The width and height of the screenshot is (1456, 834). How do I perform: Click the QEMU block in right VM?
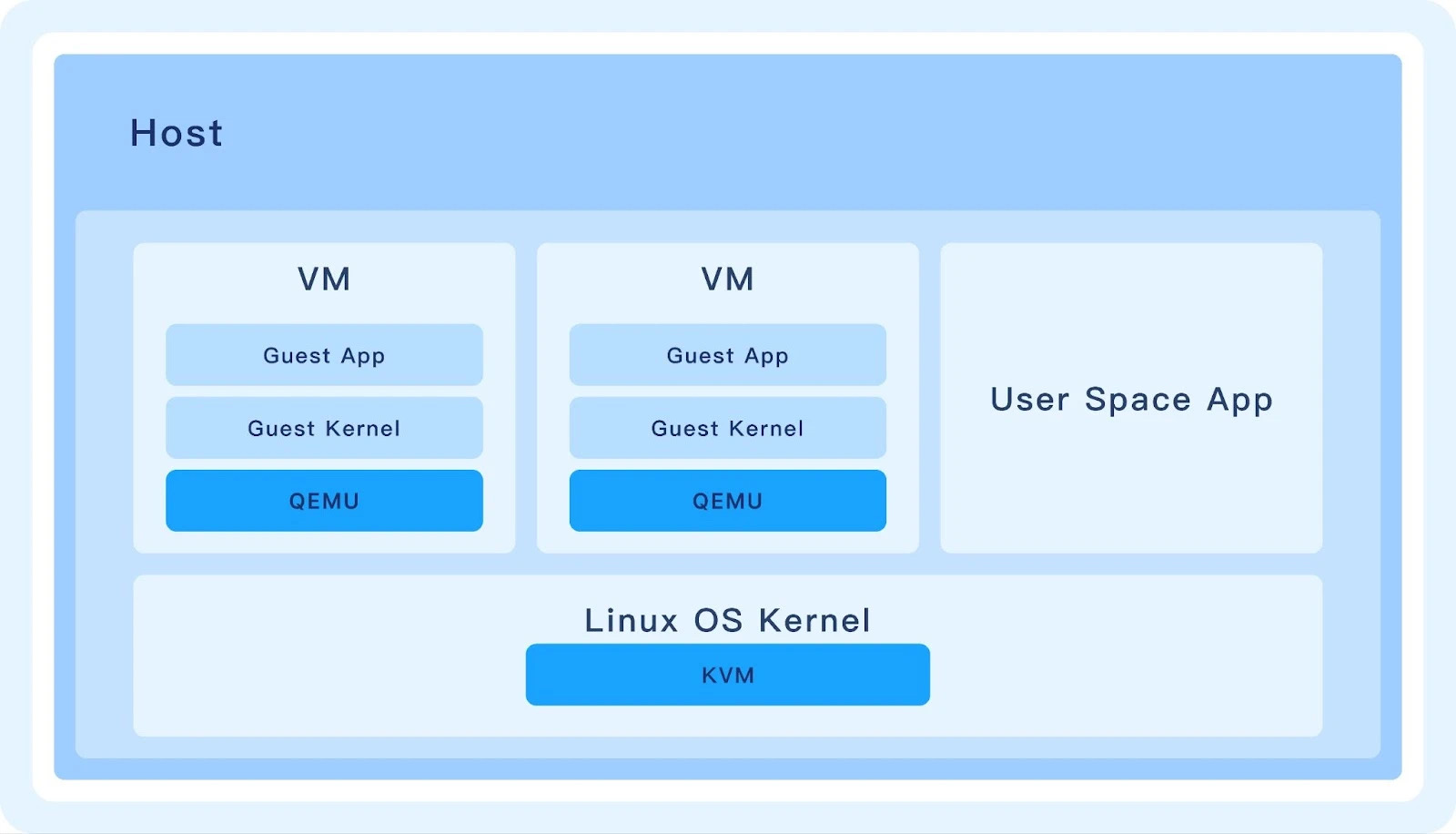point(728,501)
